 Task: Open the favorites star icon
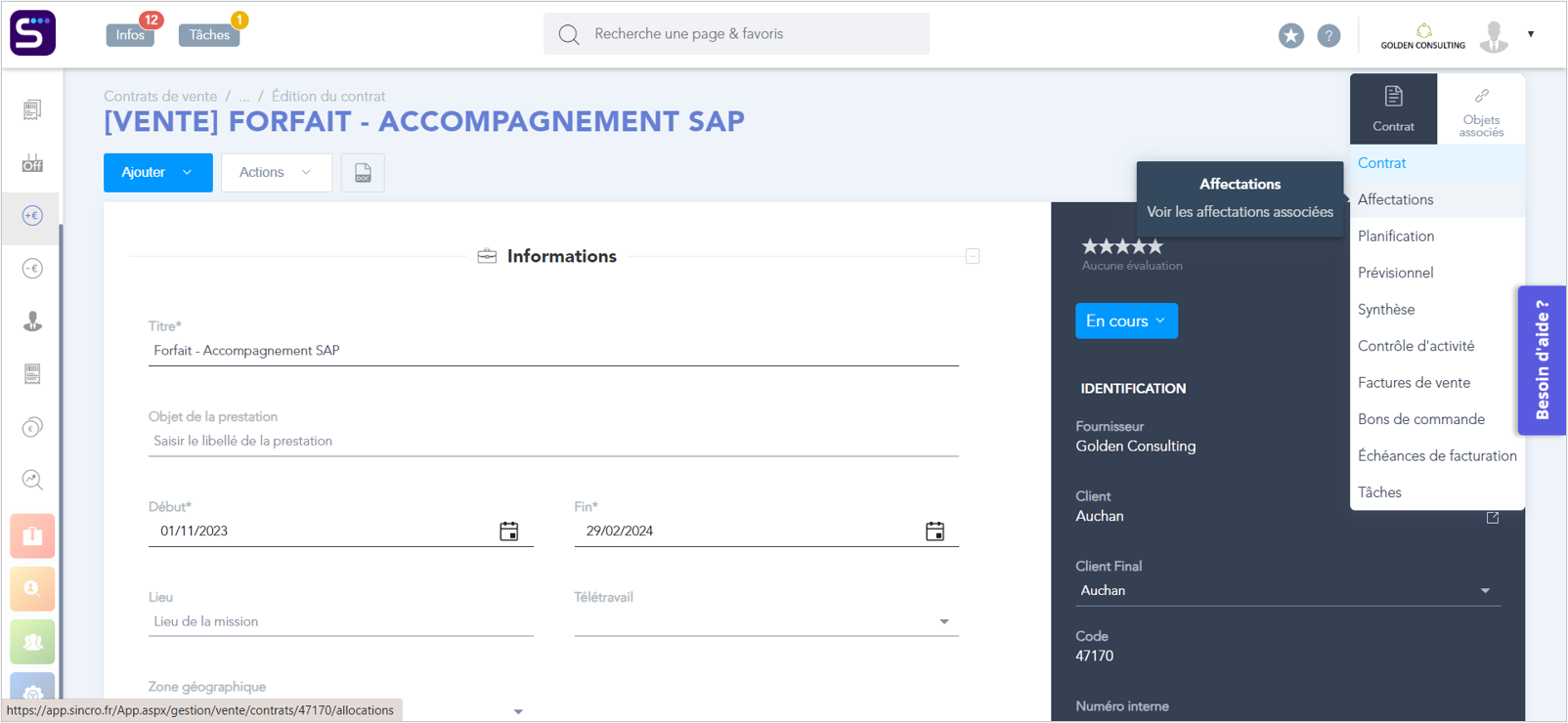[1290, 35]
